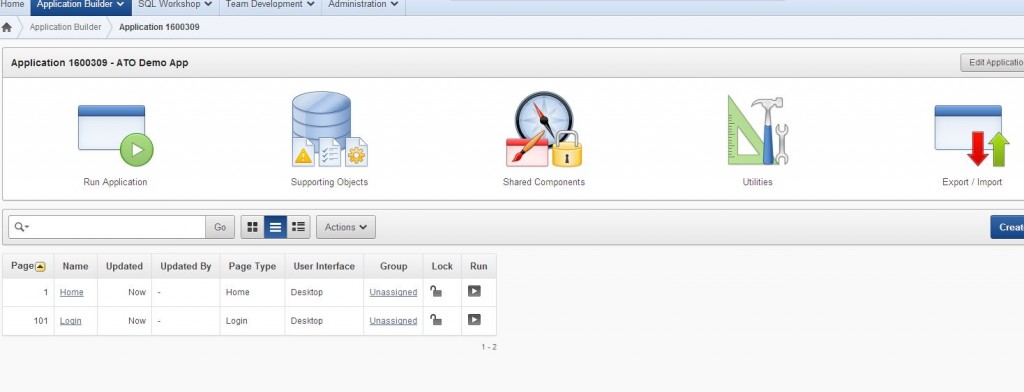Click the Utilities label
The image size is (1024, 392).
(x=758, y=182)
